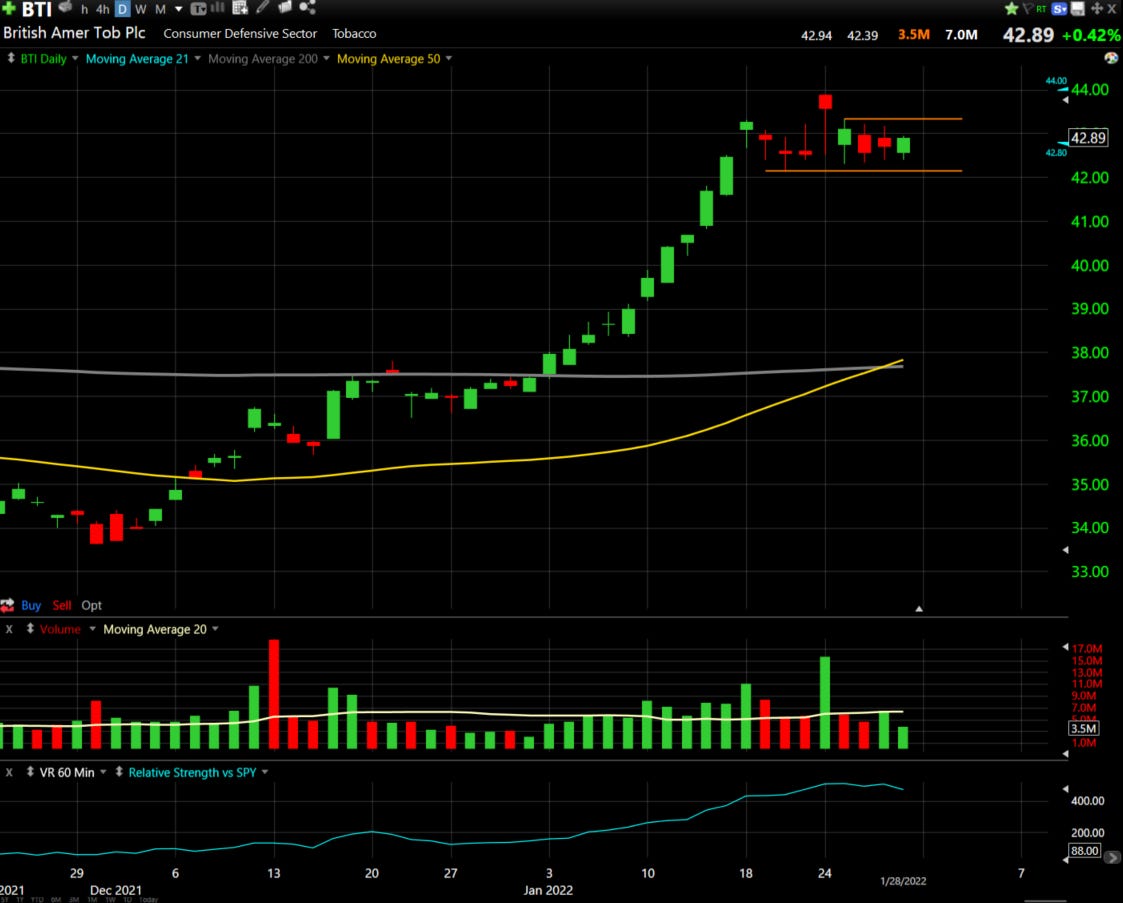The image size is (1123, 903).
Task: Open Moving Average 200 dropdown arrow
Action: click(x=327, y=59)
